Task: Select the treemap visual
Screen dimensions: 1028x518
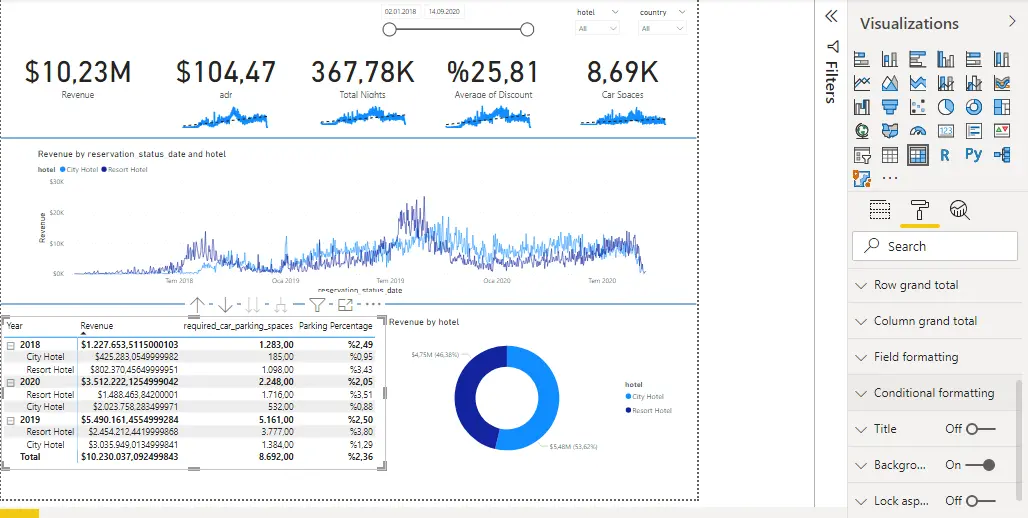Action: 1002,107
